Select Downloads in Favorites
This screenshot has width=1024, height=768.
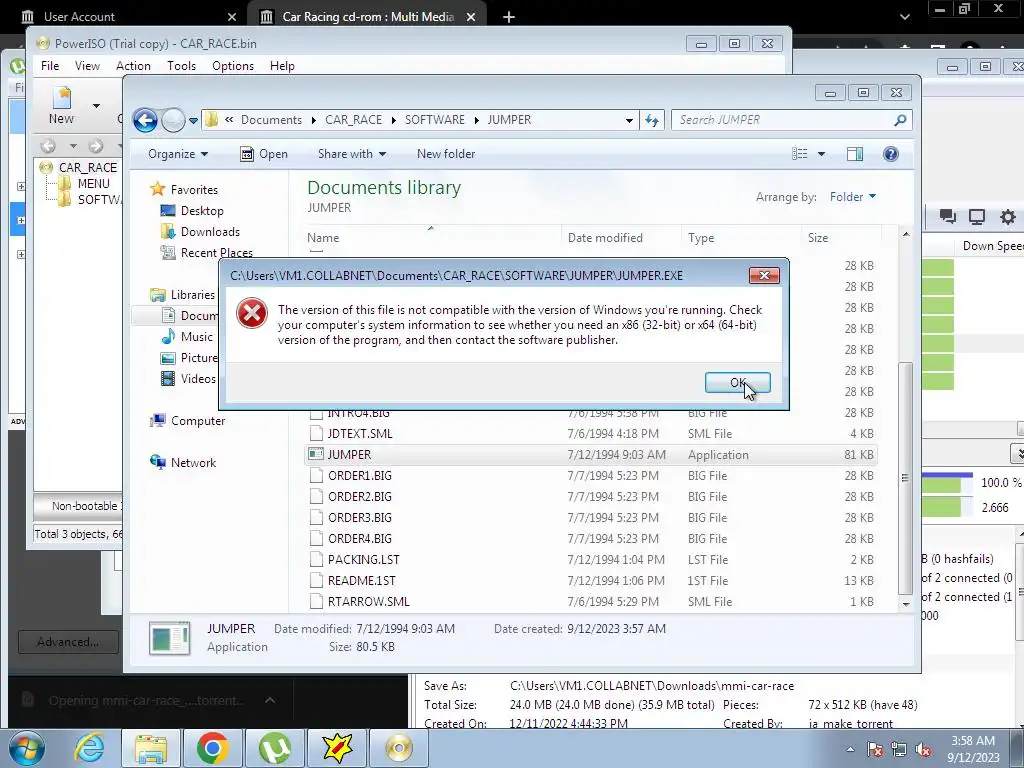[210, 232]
